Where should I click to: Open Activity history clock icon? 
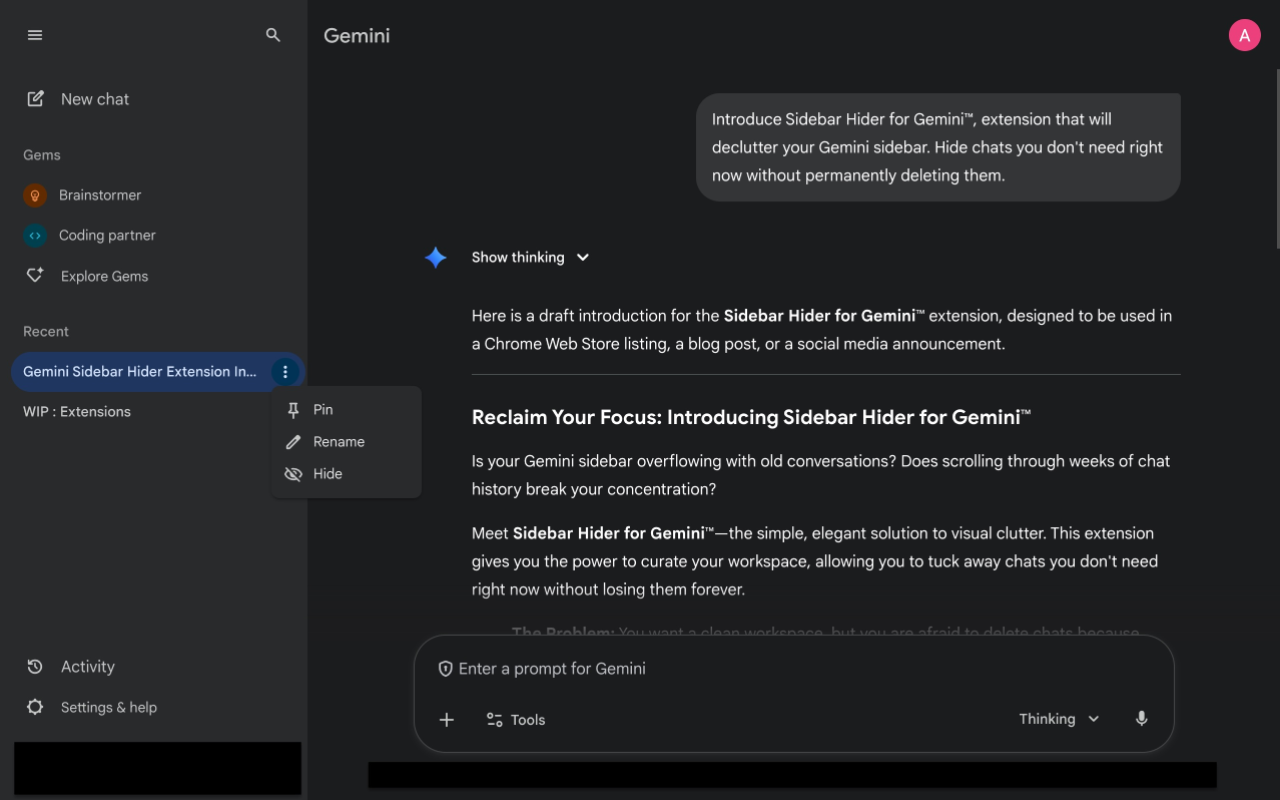[x=35, y=667]
